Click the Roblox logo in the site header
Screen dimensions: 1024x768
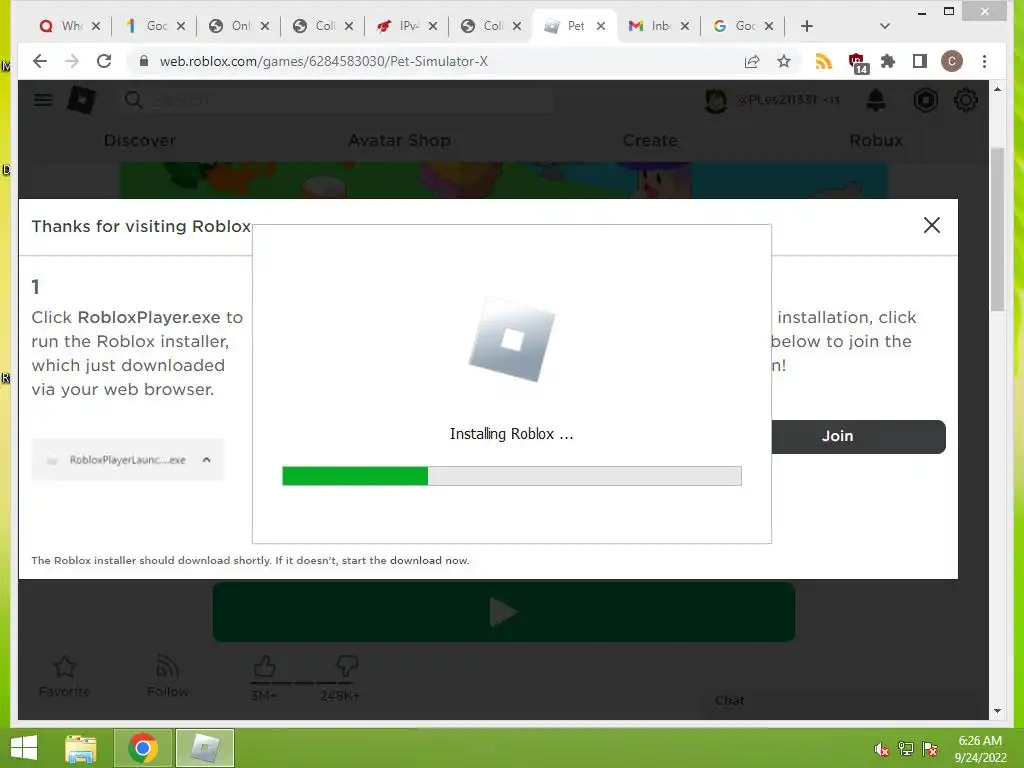coord(82,101)
